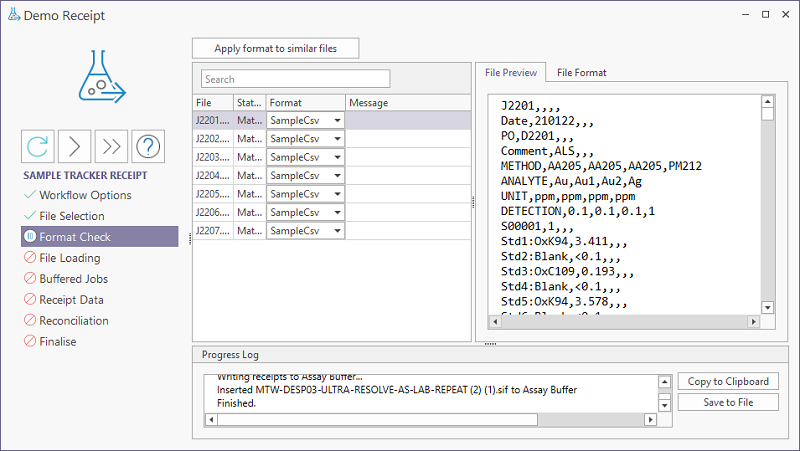Click into the Search input field
800x451 pixels.
point(295,79)
